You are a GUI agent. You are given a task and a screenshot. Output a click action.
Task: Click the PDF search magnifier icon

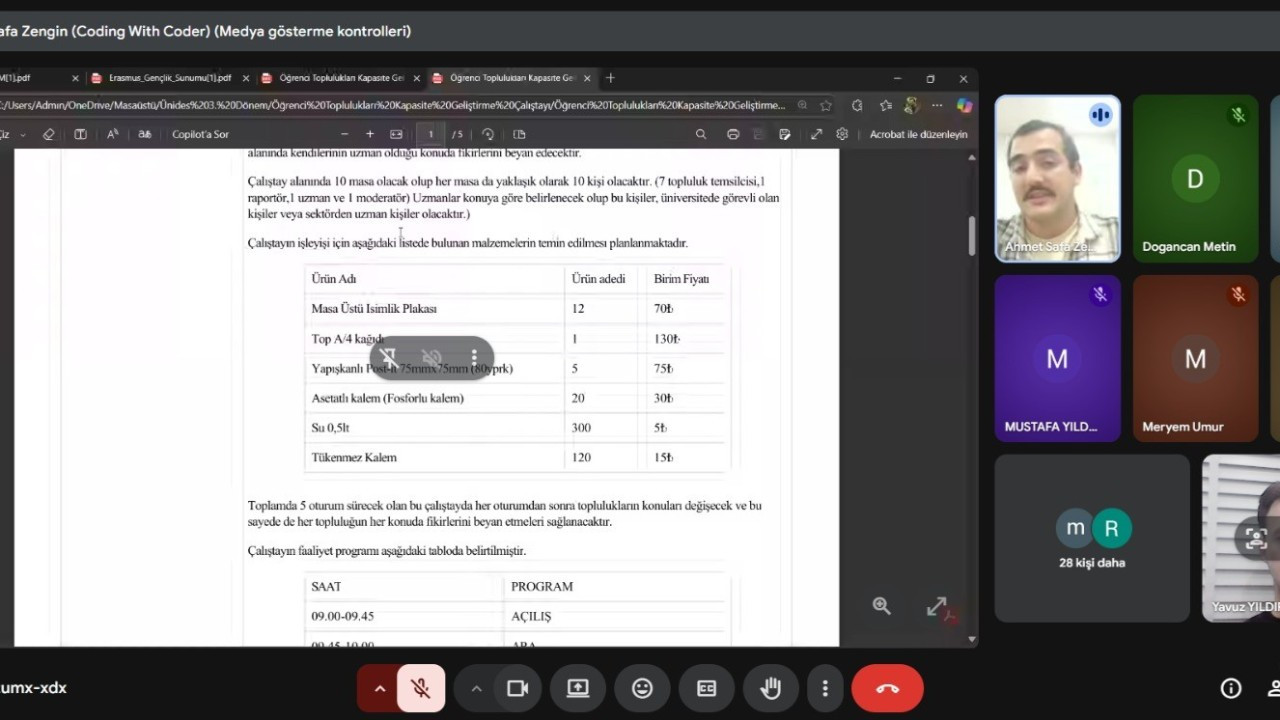pyautogui.click(x=701, y=134)
